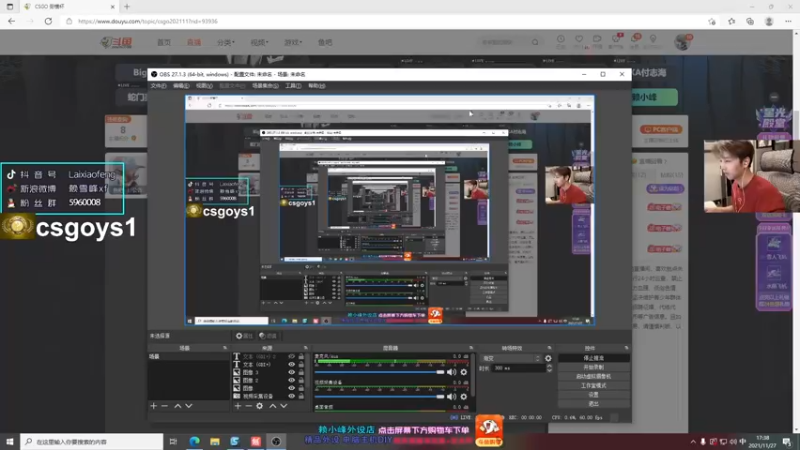
Task: Toggle visibility of second text source
Action: [291, 364]
